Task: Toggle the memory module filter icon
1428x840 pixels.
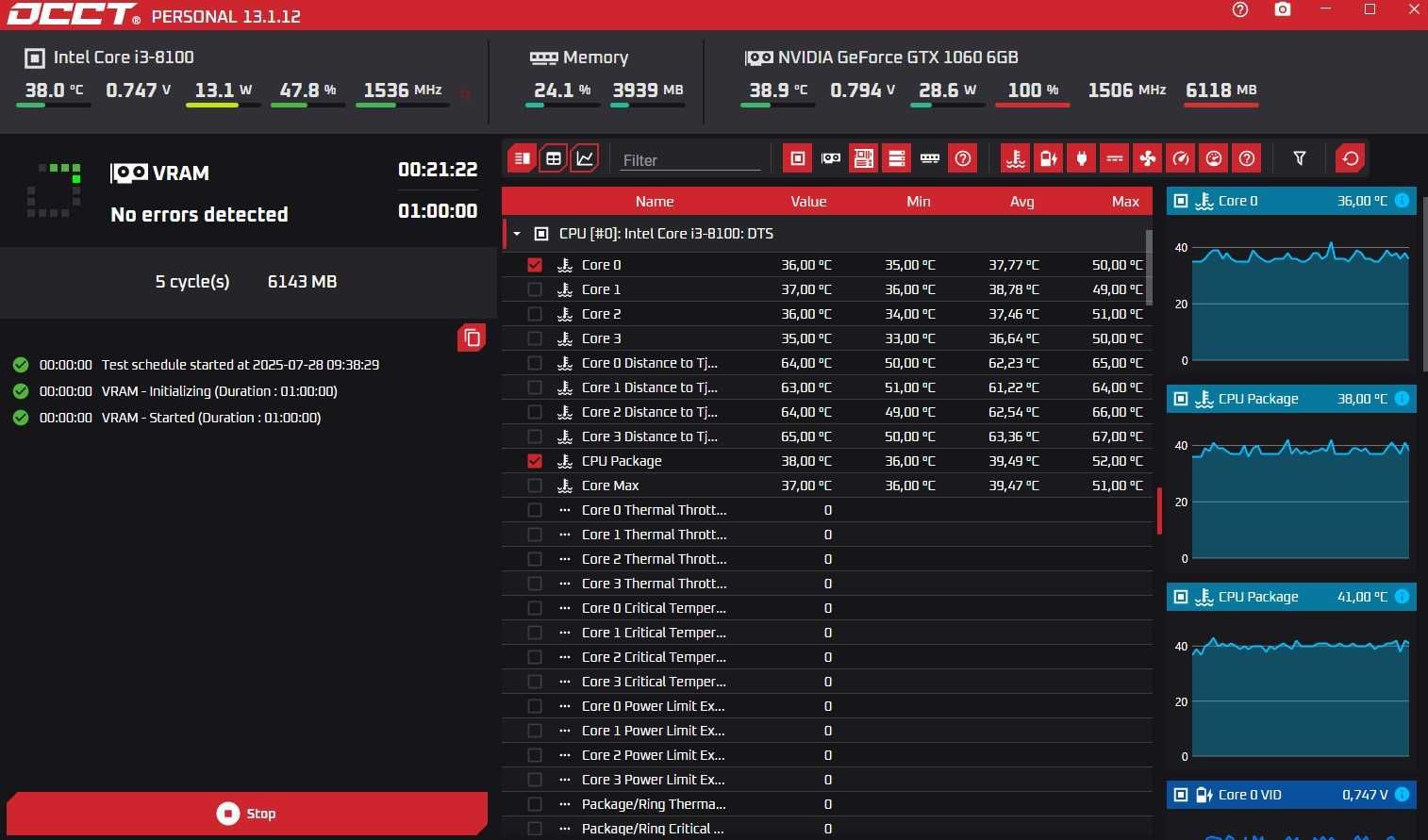Action: pyautogui.click(x=930, y=158)
